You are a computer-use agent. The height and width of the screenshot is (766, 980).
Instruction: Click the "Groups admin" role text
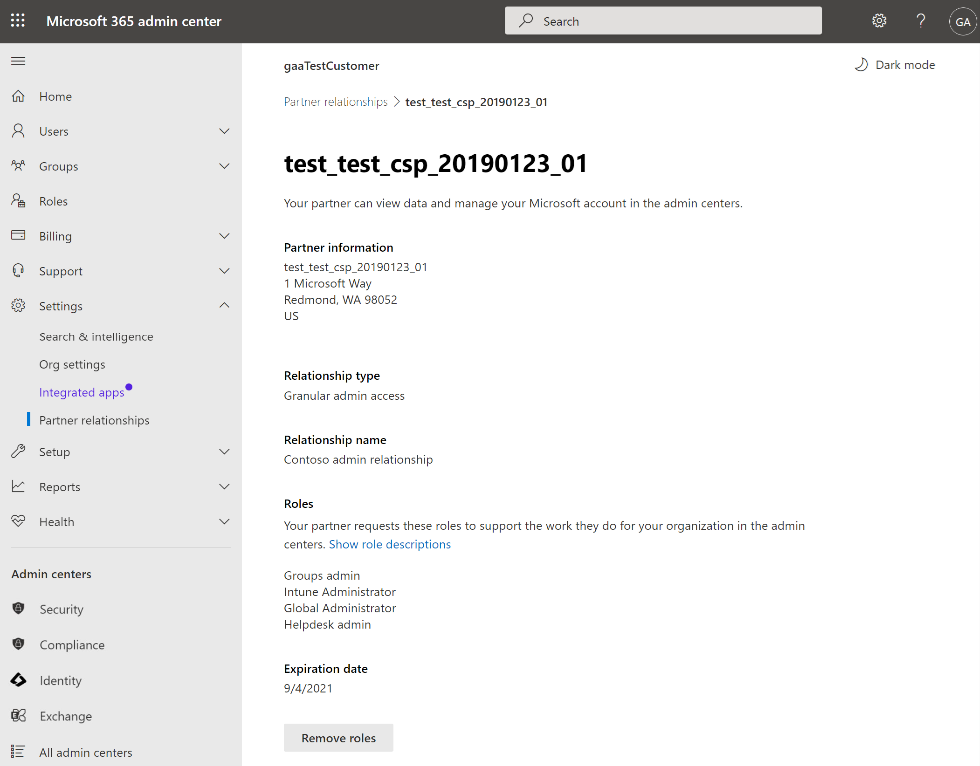coord(321,575)
